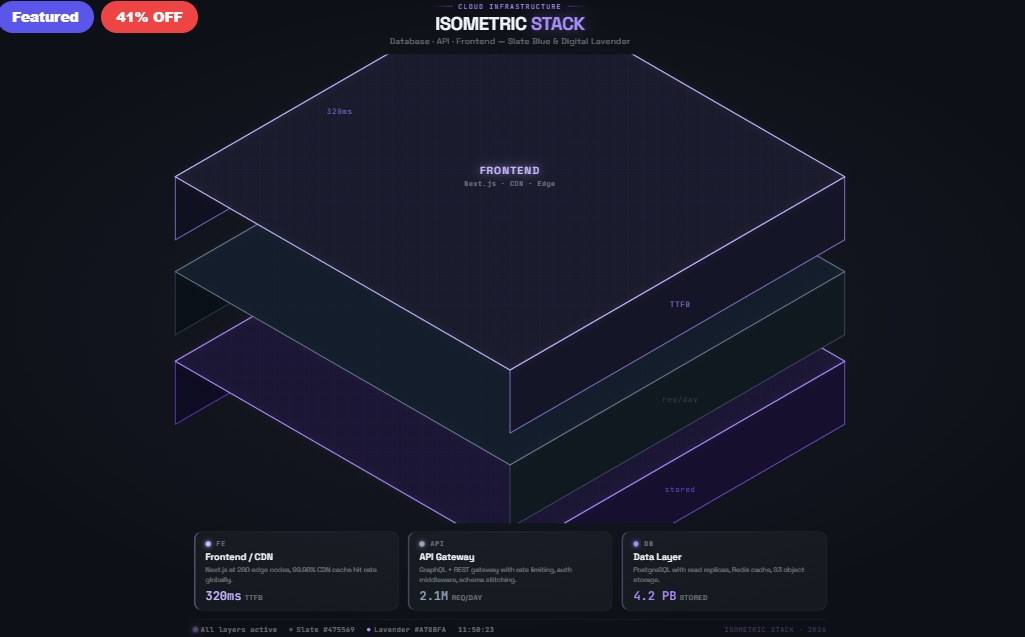Click the TTFB label on the middle layer

point(680,304)
